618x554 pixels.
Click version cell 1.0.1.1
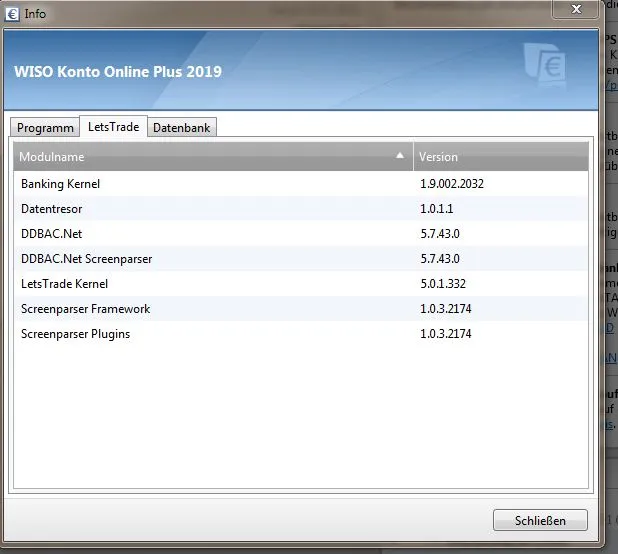pyautogui.click(x=436, y=209)
